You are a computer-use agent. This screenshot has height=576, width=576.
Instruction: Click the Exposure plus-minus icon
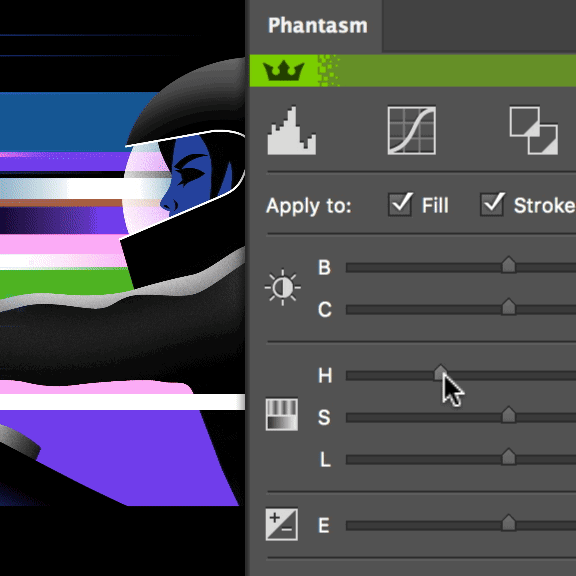click(282, 525)
